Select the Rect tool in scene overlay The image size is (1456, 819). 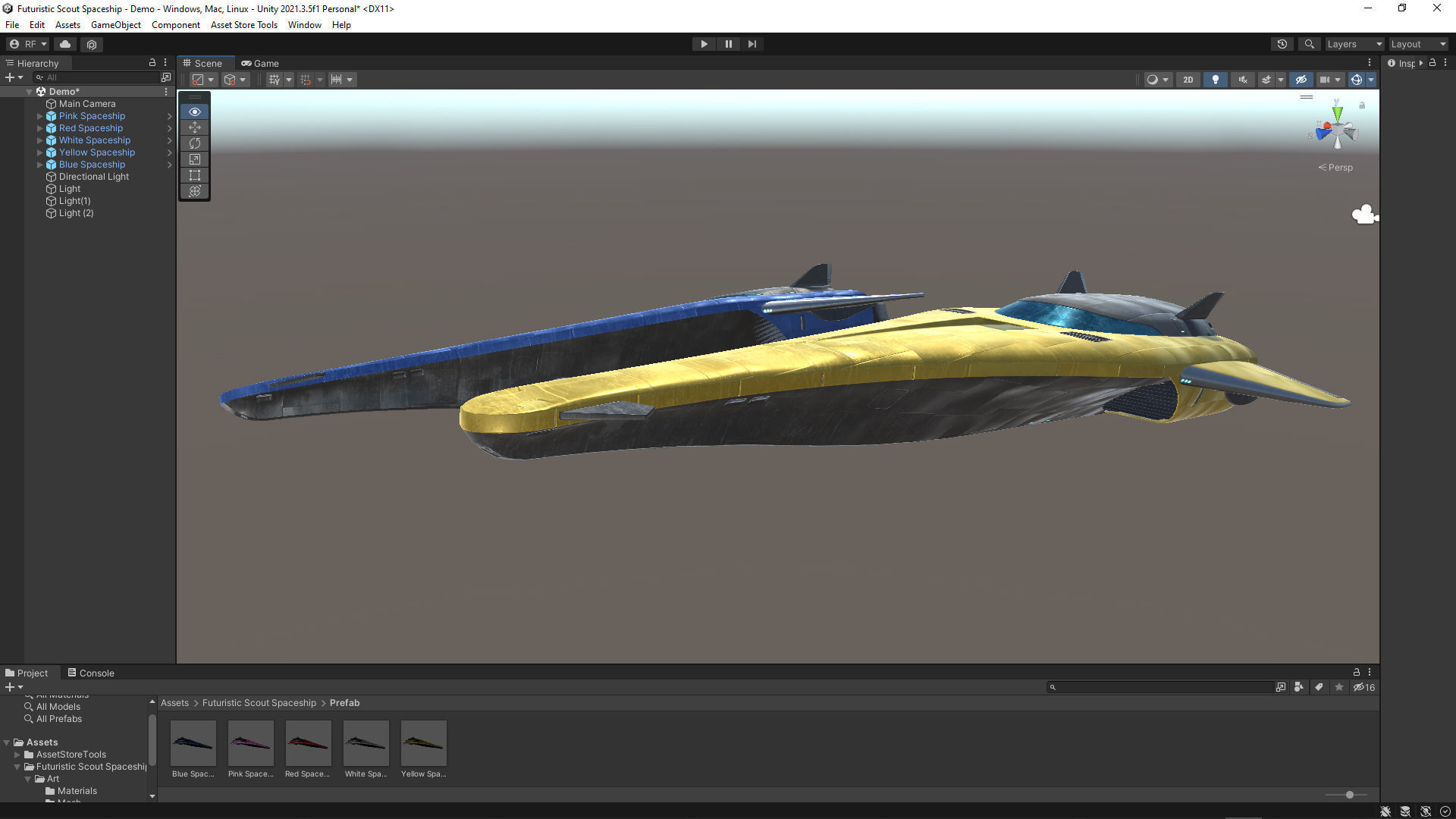[195, 175]
